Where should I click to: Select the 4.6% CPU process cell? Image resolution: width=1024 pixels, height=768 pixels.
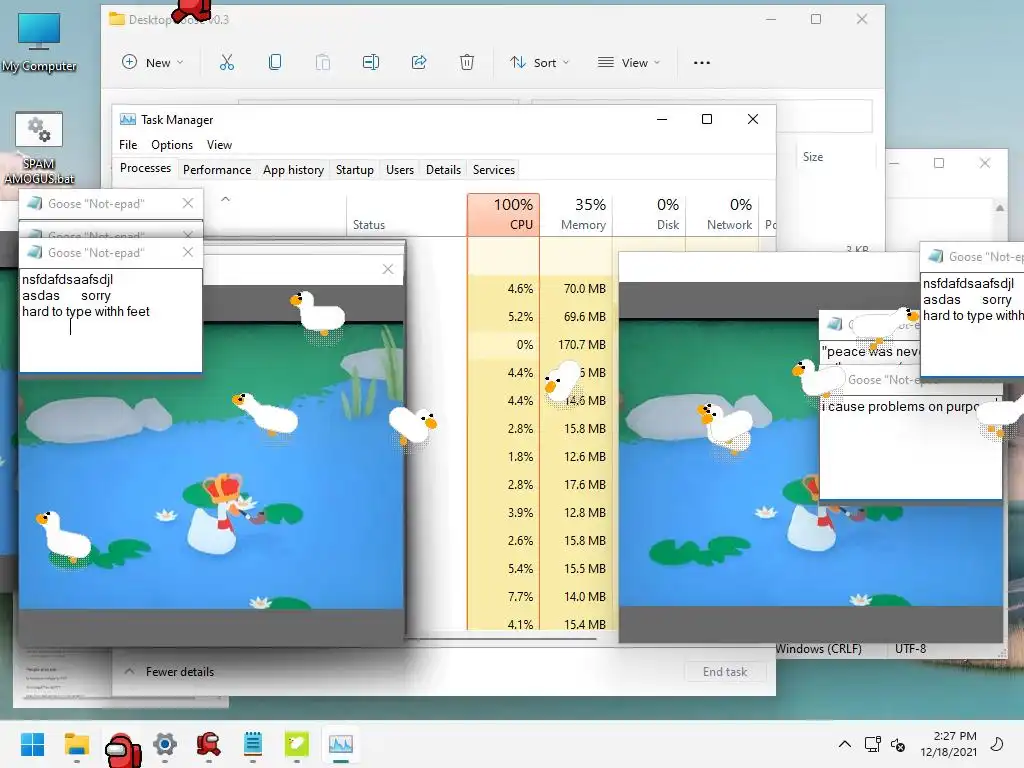[504, 289]
